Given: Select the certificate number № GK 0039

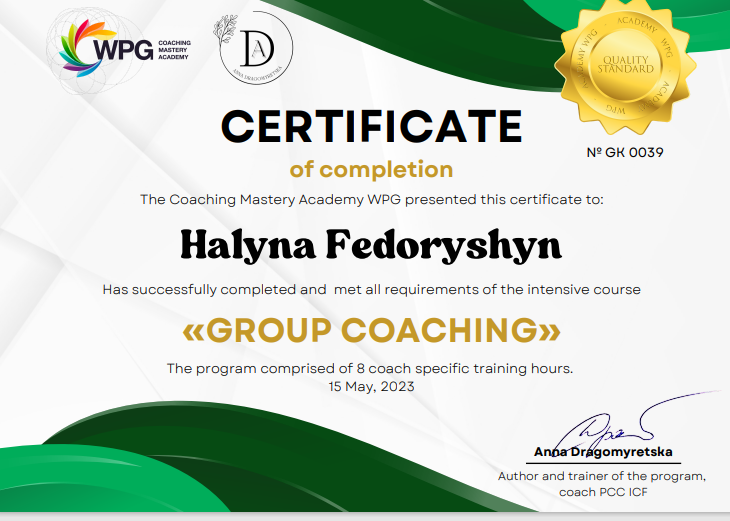Looking at the screenshot, I should 626,153.
